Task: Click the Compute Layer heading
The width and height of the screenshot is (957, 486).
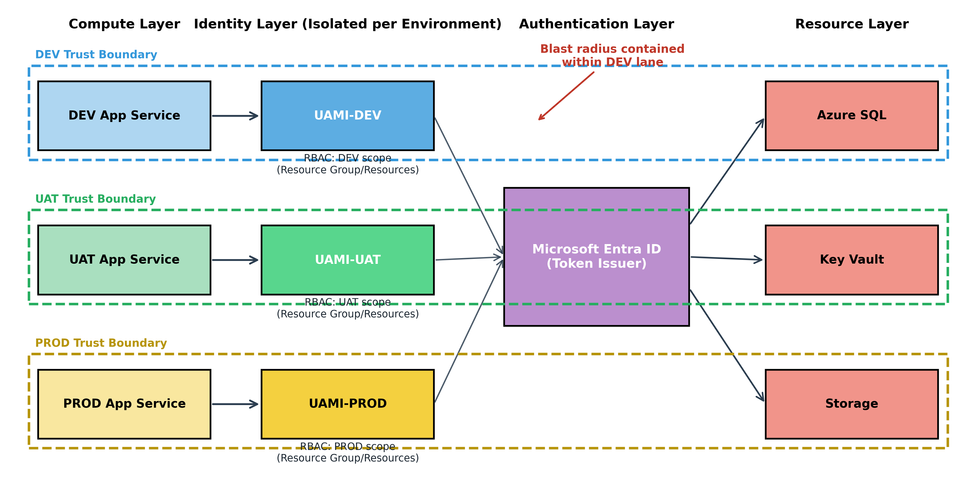Action: [125, 24]
